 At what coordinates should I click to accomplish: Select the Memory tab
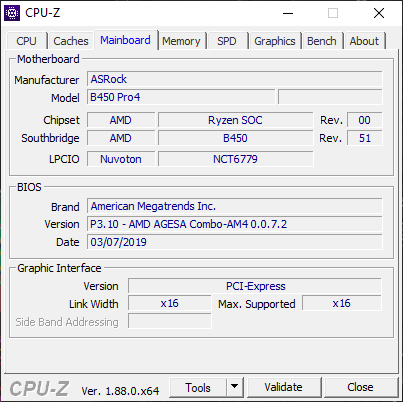[x=181, y=41]
